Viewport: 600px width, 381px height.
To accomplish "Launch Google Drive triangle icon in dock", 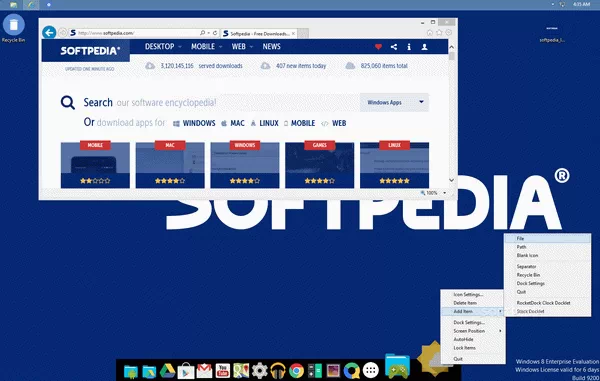I will pyautogui.click(x=167, y=371).
